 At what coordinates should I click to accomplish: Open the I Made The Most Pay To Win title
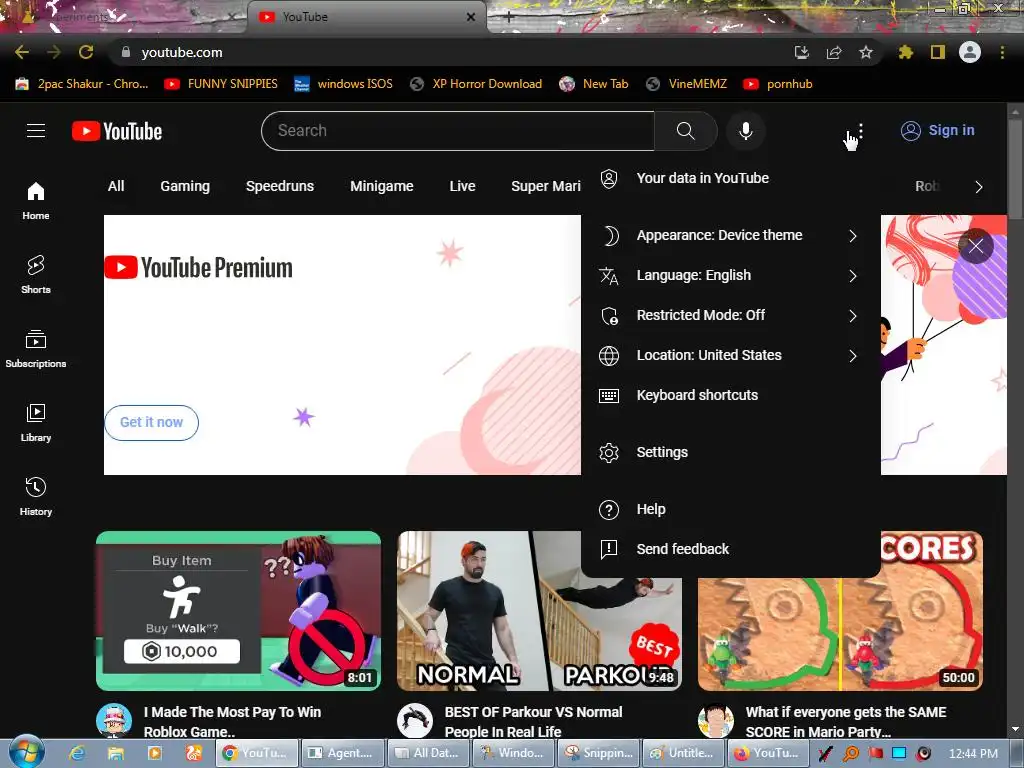[x=232, y=722]
